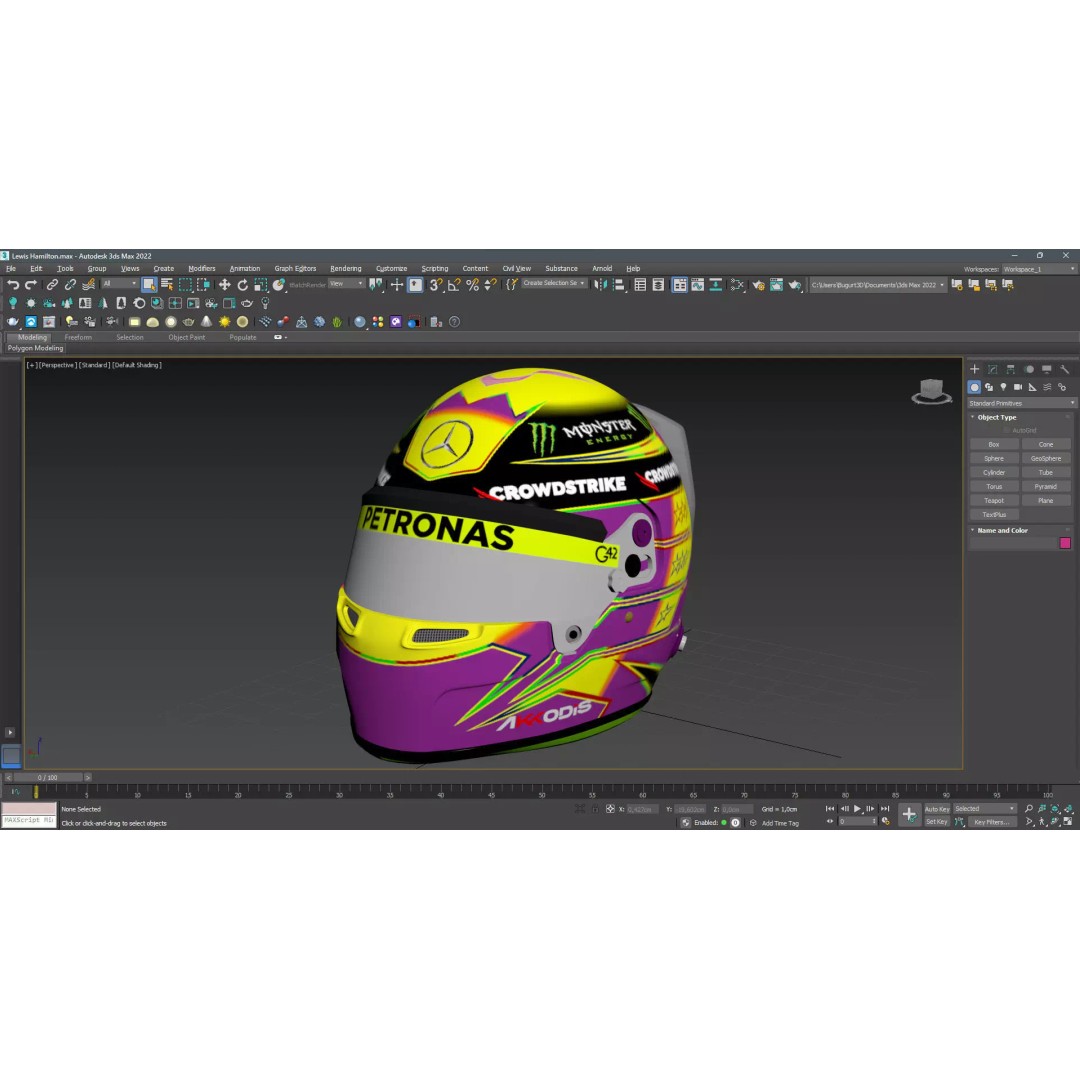Click the Align tool icon

619,284
